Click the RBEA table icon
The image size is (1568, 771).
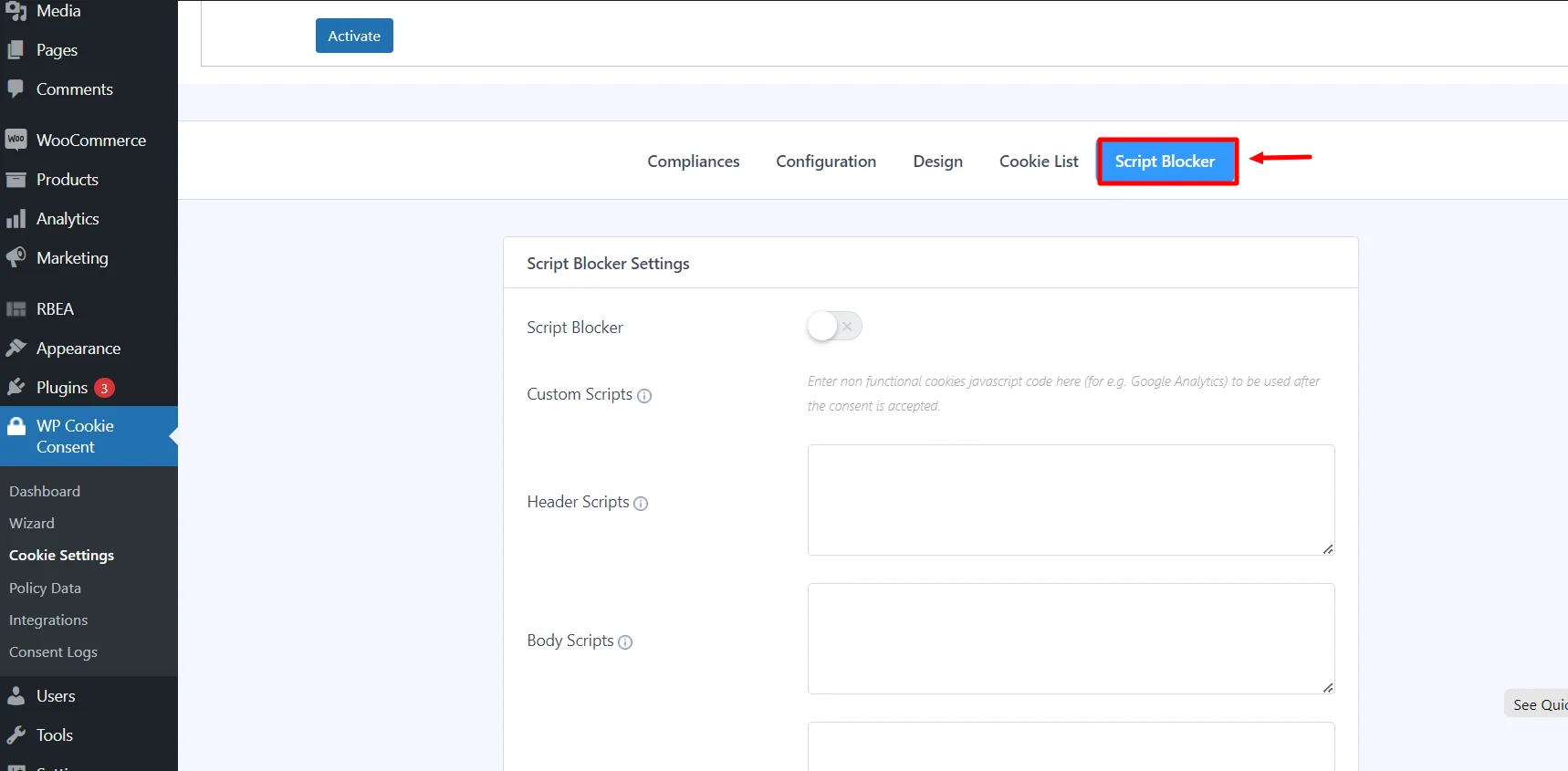click(16, 309)
